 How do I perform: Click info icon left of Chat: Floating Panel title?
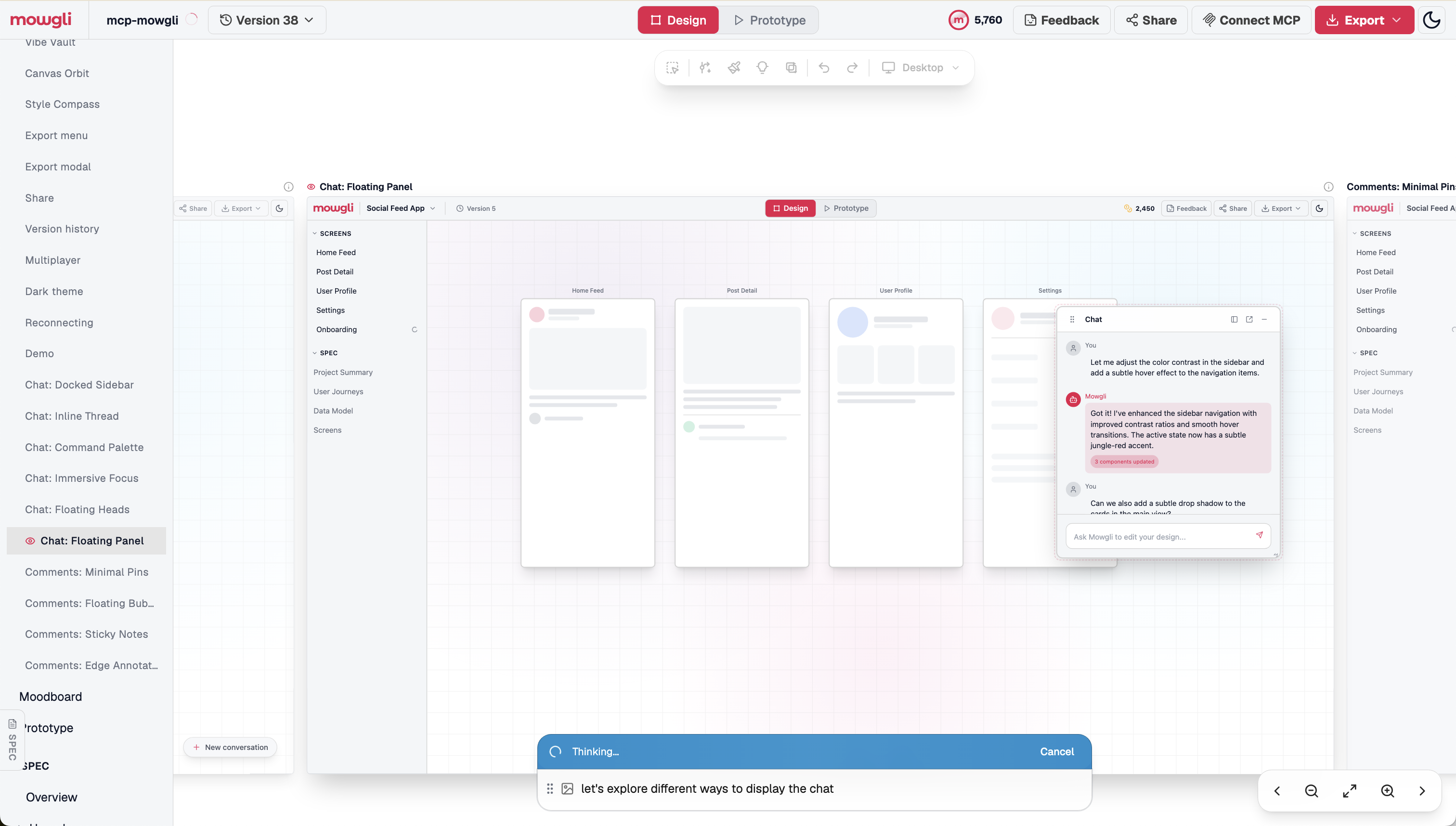[289, 187]
